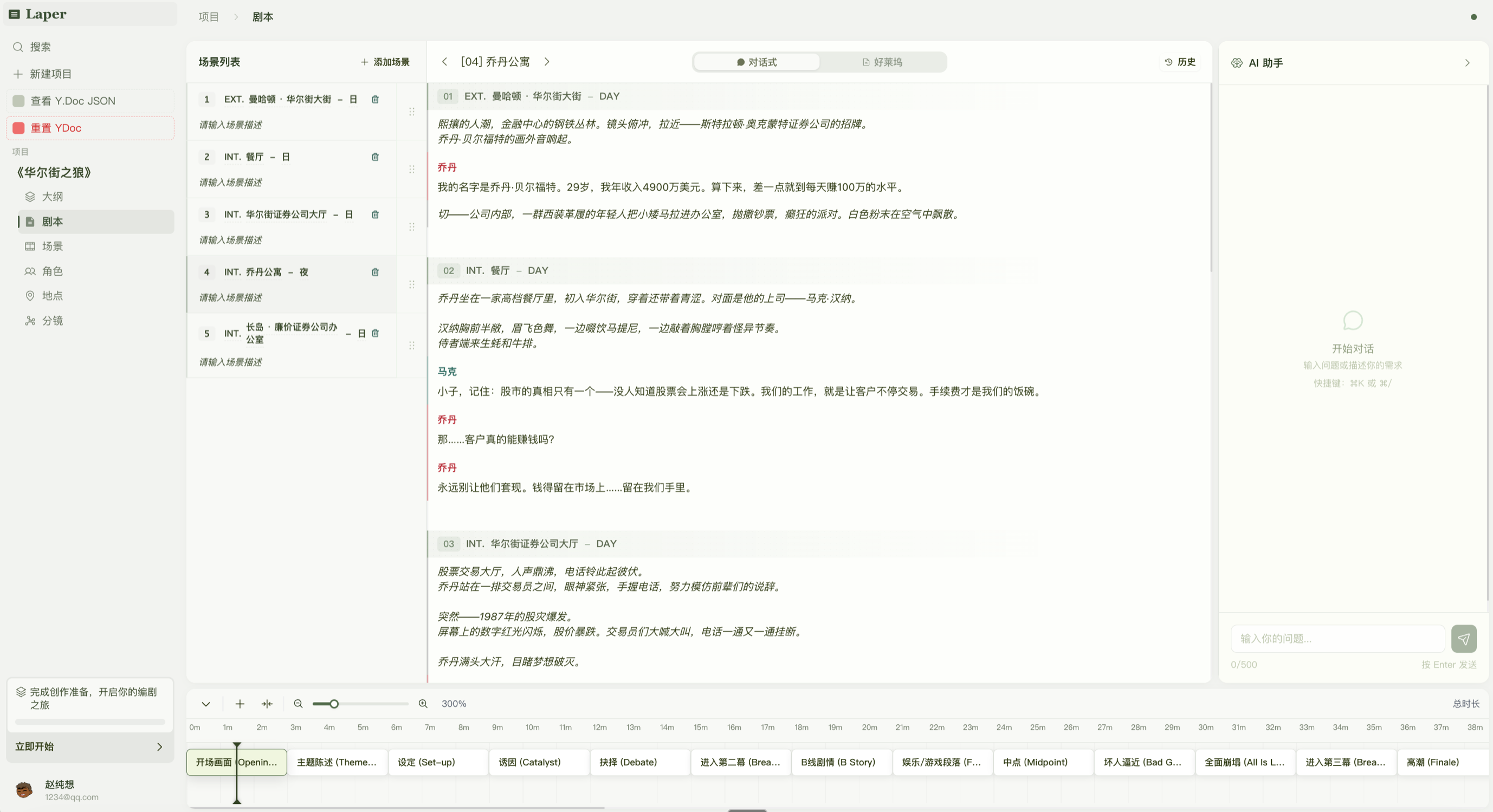The height and width of the screenshot is (812, 1493).
Task: Click the timeline add plus icon
Action: 240,704
